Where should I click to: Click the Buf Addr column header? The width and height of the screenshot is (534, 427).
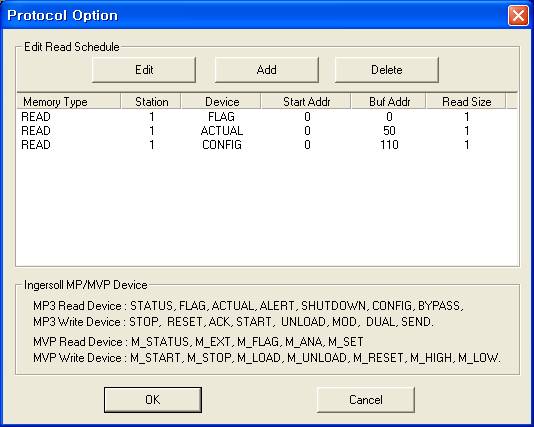389,101
